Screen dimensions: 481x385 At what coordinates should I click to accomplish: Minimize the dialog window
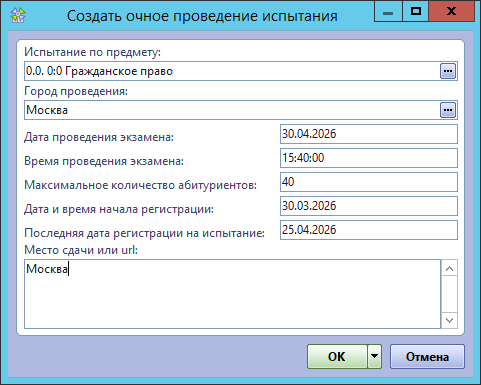(388, 12)
